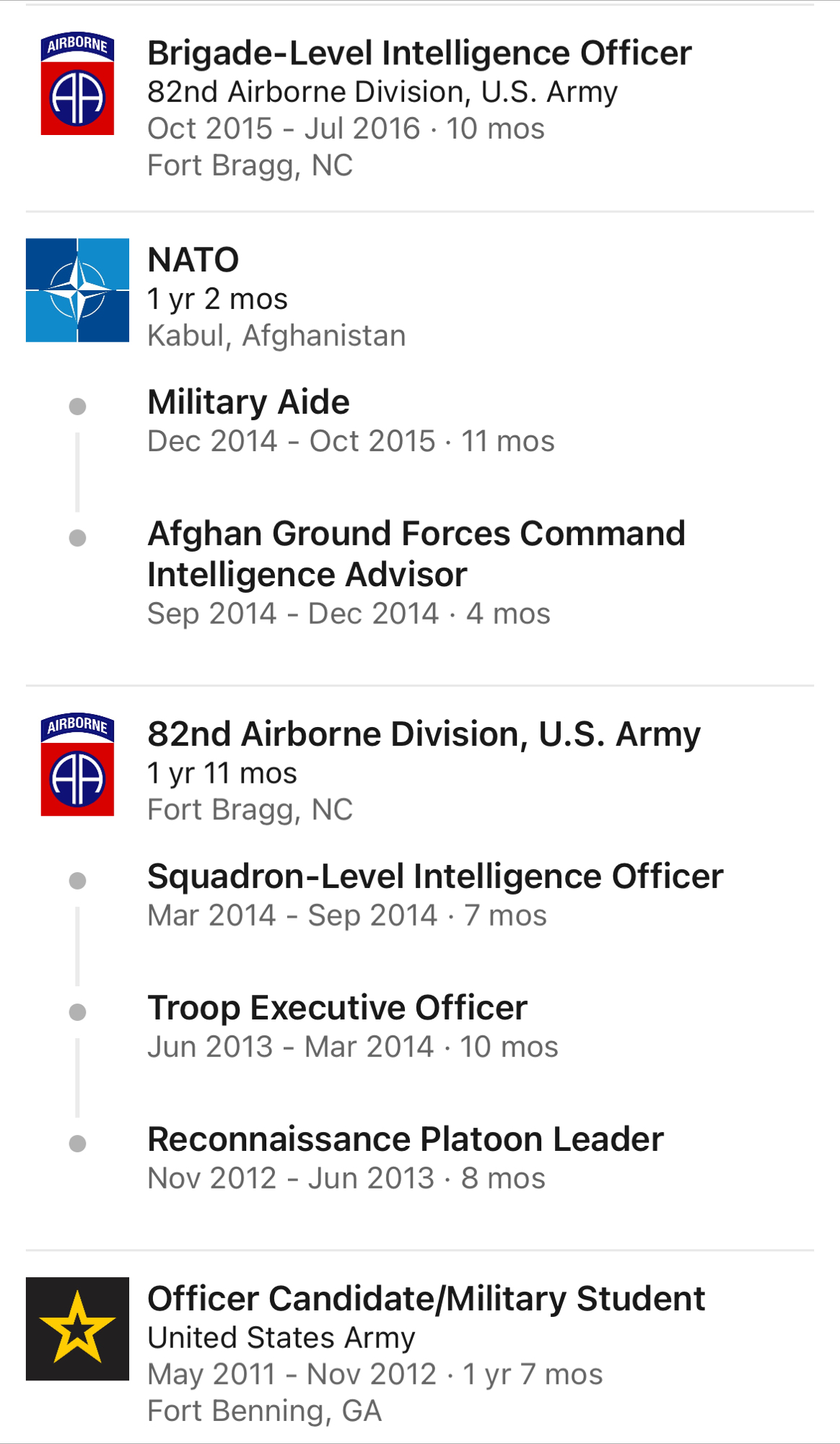Screen dimensions: 840x1444
Task: Tap the Kabul, Afghanistan location text
Action: coord(276,336)
